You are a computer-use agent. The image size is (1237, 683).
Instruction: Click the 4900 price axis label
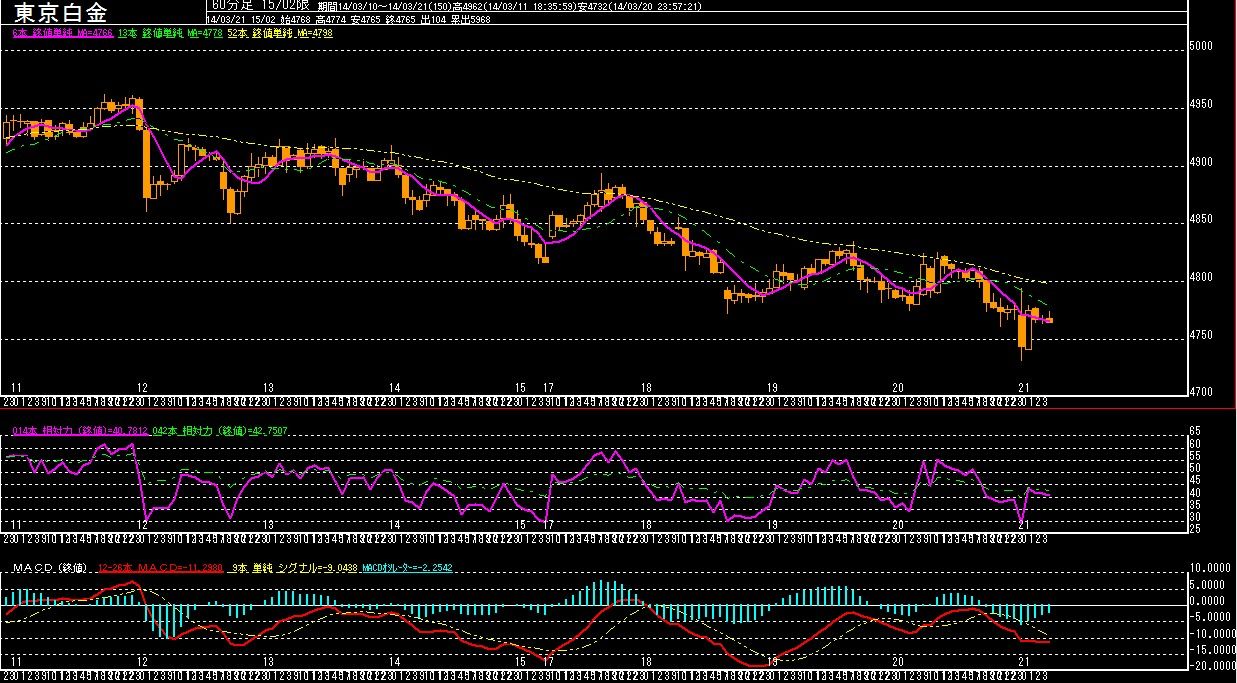tap(1201, 162)
